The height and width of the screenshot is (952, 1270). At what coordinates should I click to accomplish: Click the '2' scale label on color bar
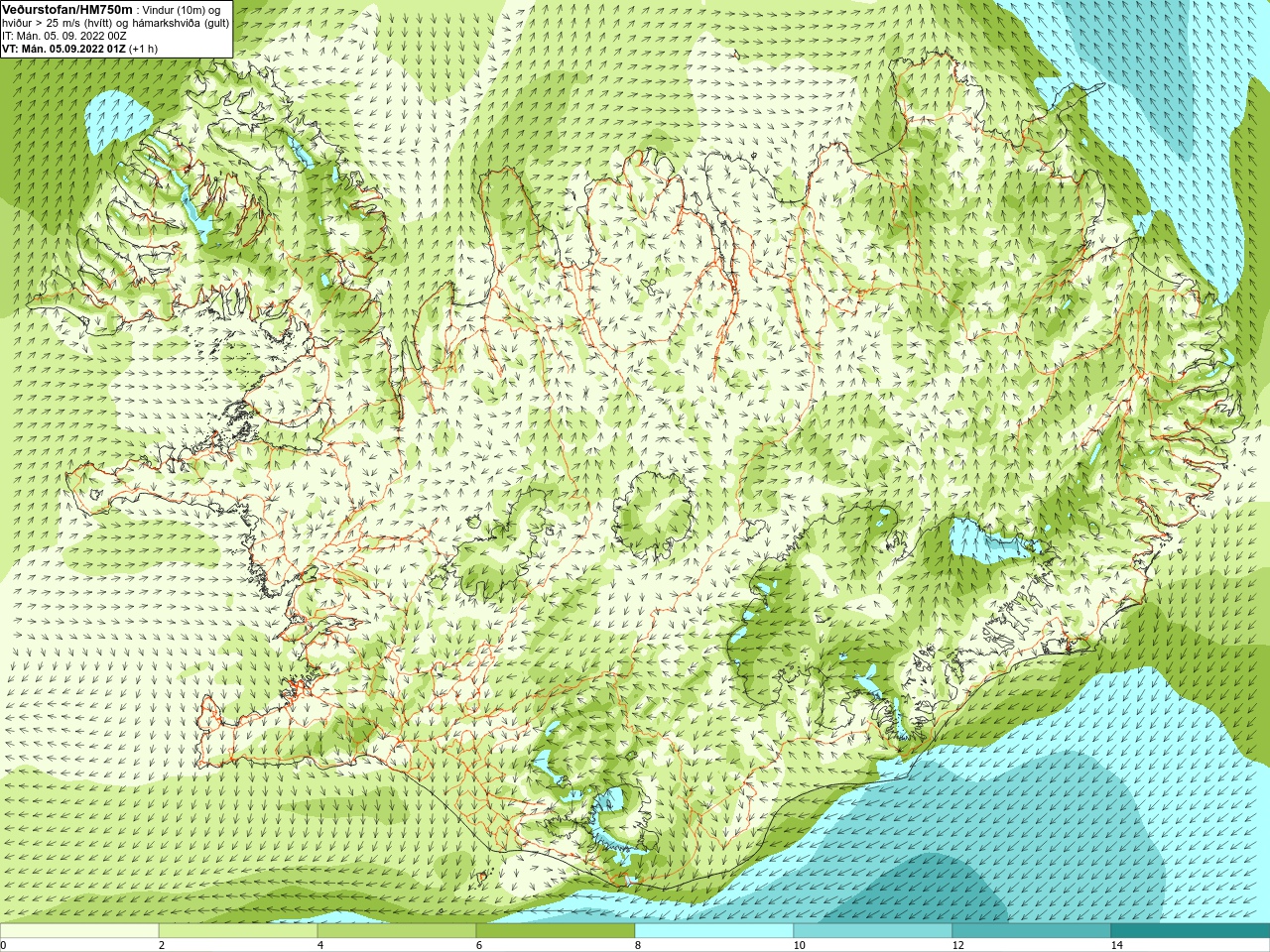(x=162, y=945)
